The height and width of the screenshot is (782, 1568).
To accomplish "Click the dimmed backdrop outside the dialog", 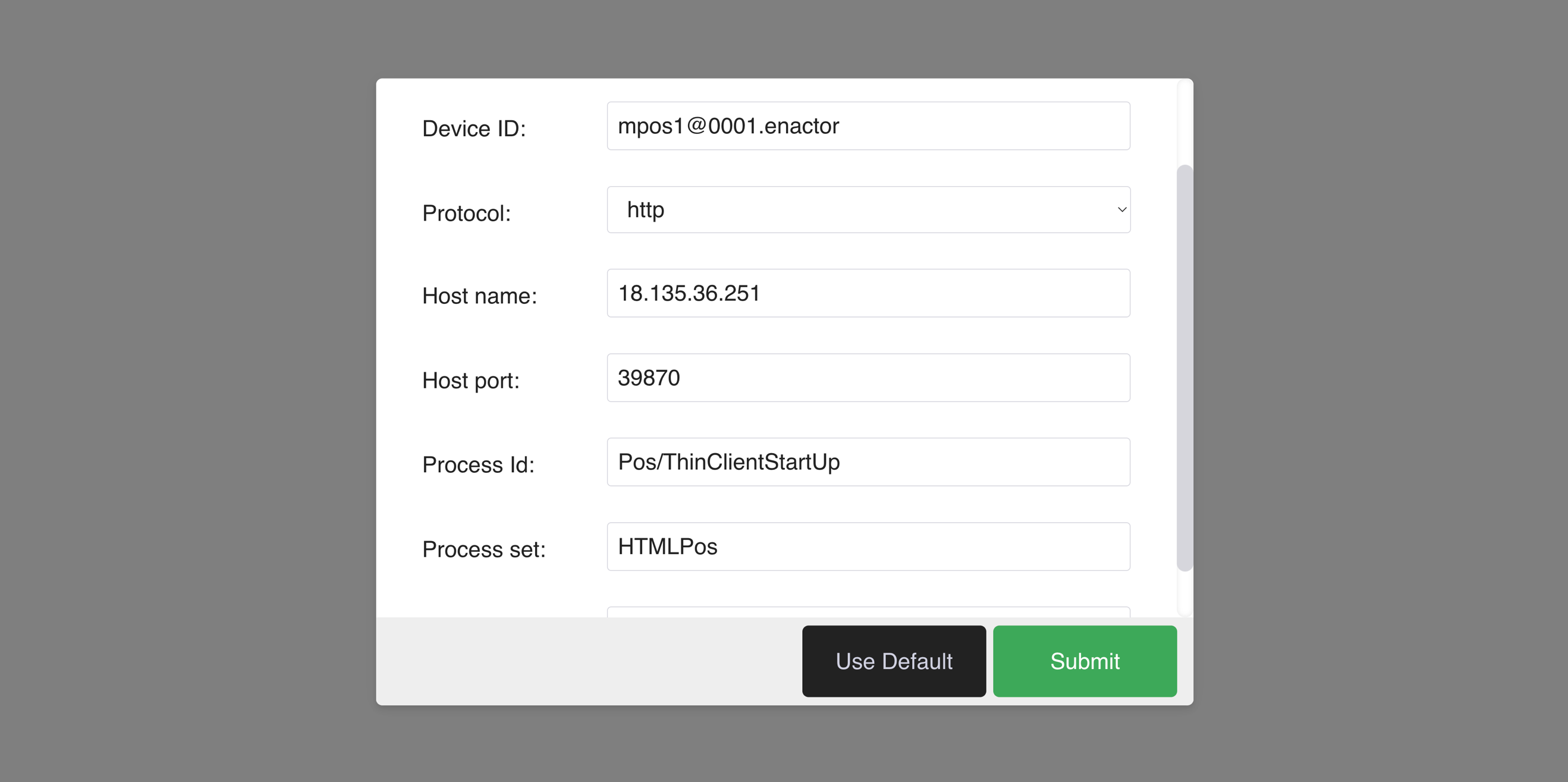I will (x=183, y=390).
